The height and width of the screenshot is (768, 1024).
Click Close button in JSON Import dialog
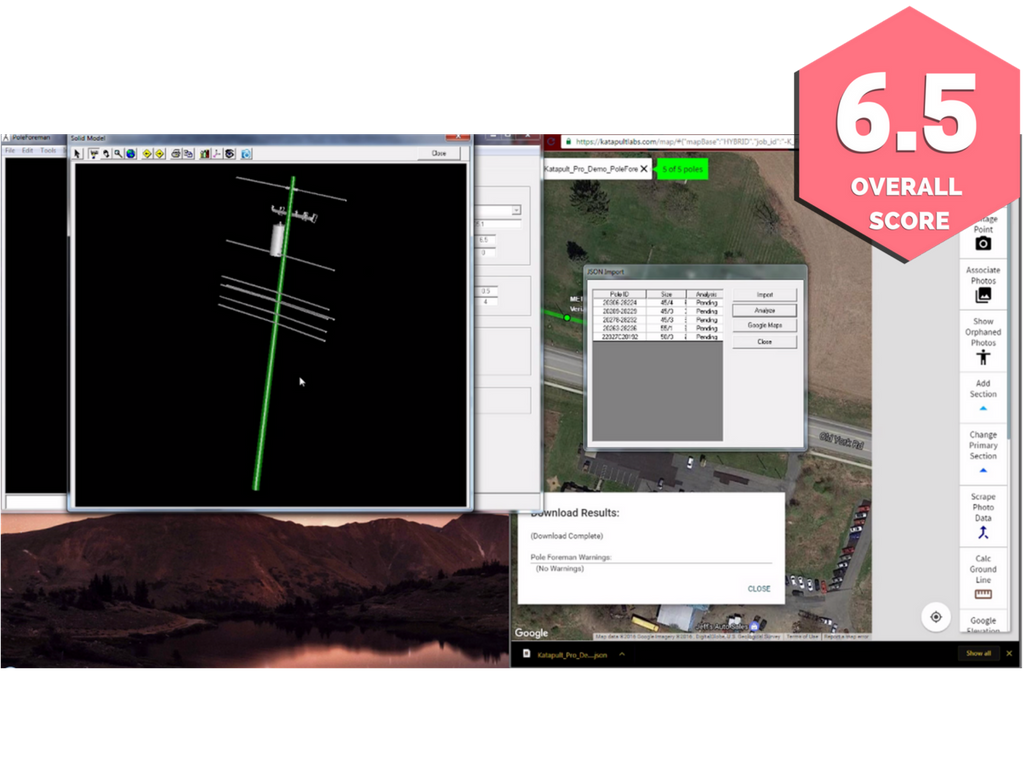pyautogui.click(x=765, y=342)
